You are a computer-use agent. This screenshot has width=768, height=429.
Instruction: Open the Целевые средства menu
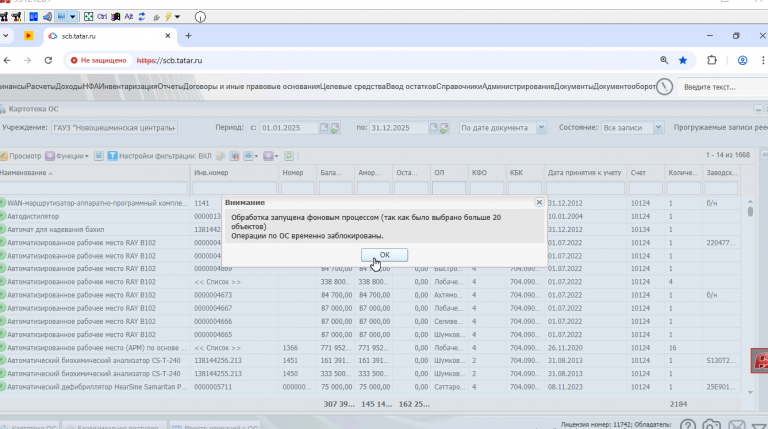tap(353, 87)
